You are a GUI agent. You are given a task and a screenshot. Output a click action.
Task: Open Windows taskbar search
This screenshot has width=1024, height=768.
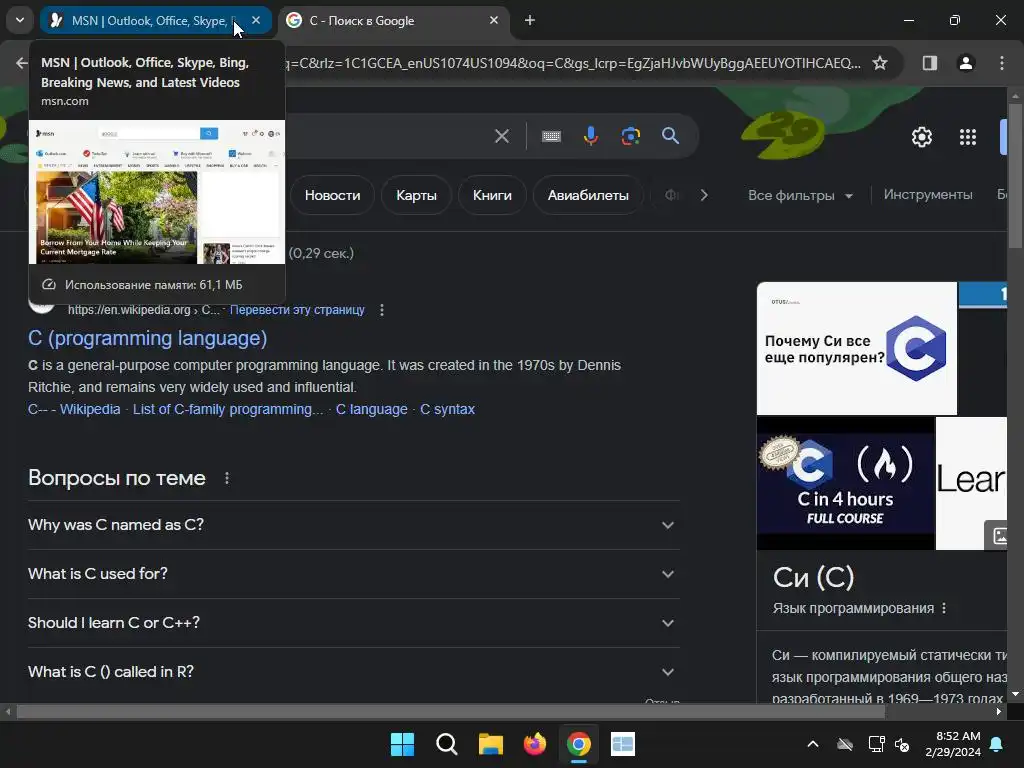(447, 744)
